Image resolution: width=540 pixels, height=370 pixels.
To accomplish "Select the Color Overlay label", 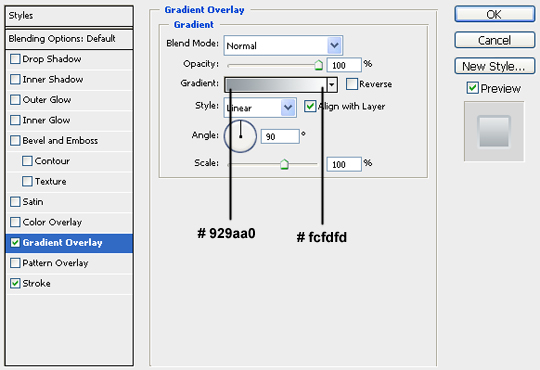I will [x=52, y=222].
